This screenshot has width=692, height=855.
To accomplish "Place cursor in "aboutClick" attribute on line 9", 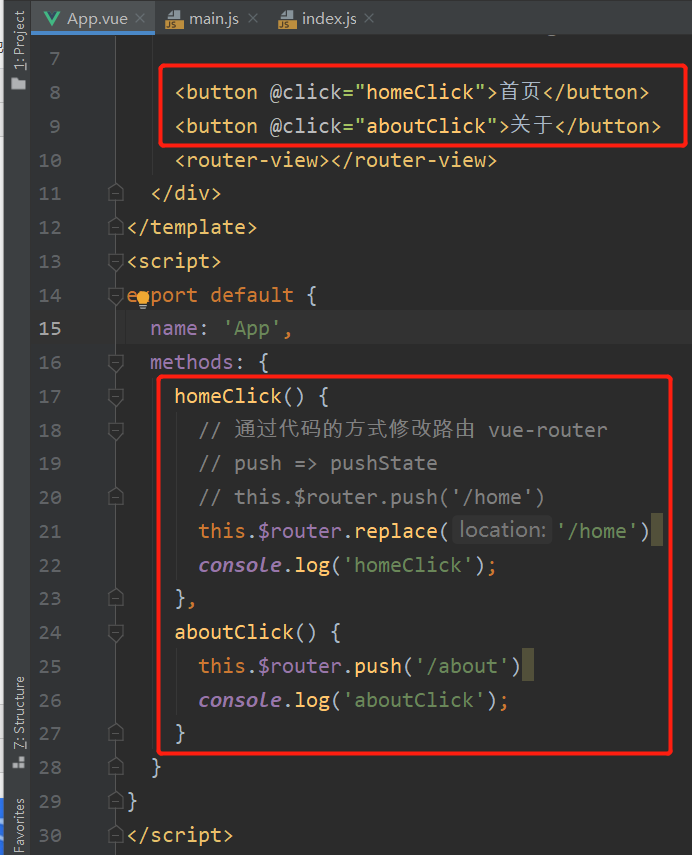I will [426, 126].
